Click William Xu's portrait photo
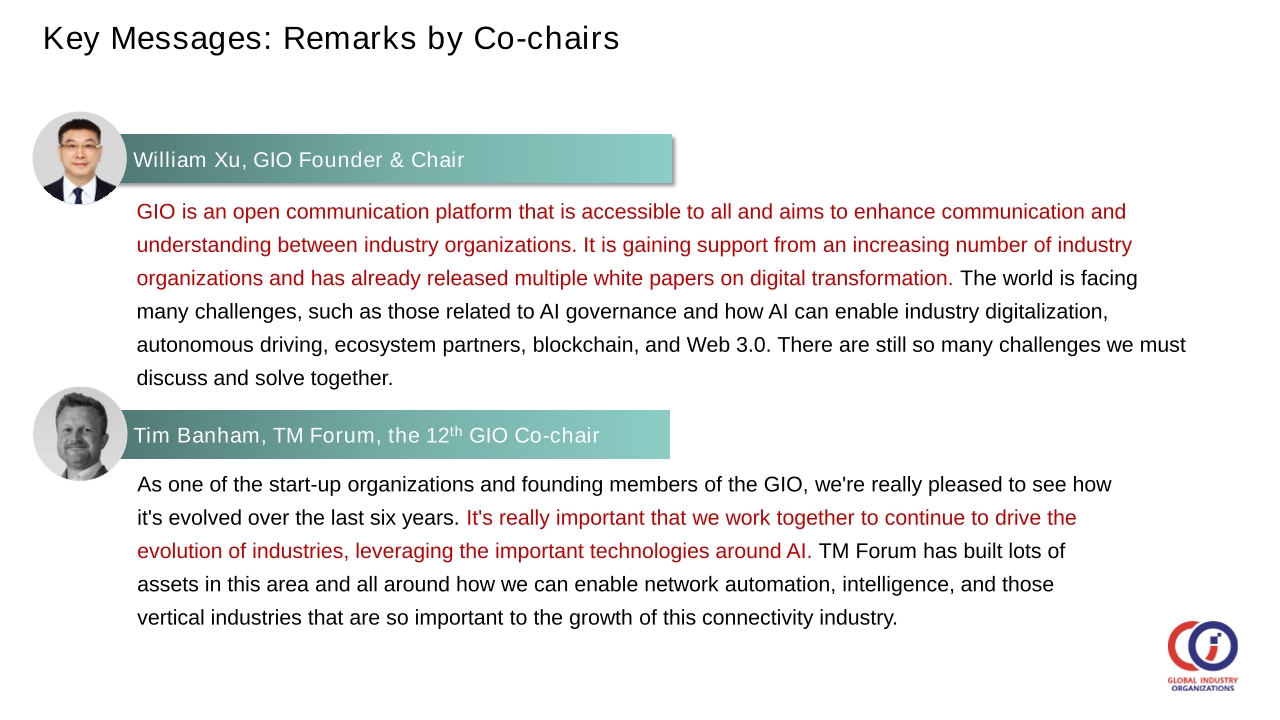The height and width of the screenshot is (720, 1280). pos(79,158)
